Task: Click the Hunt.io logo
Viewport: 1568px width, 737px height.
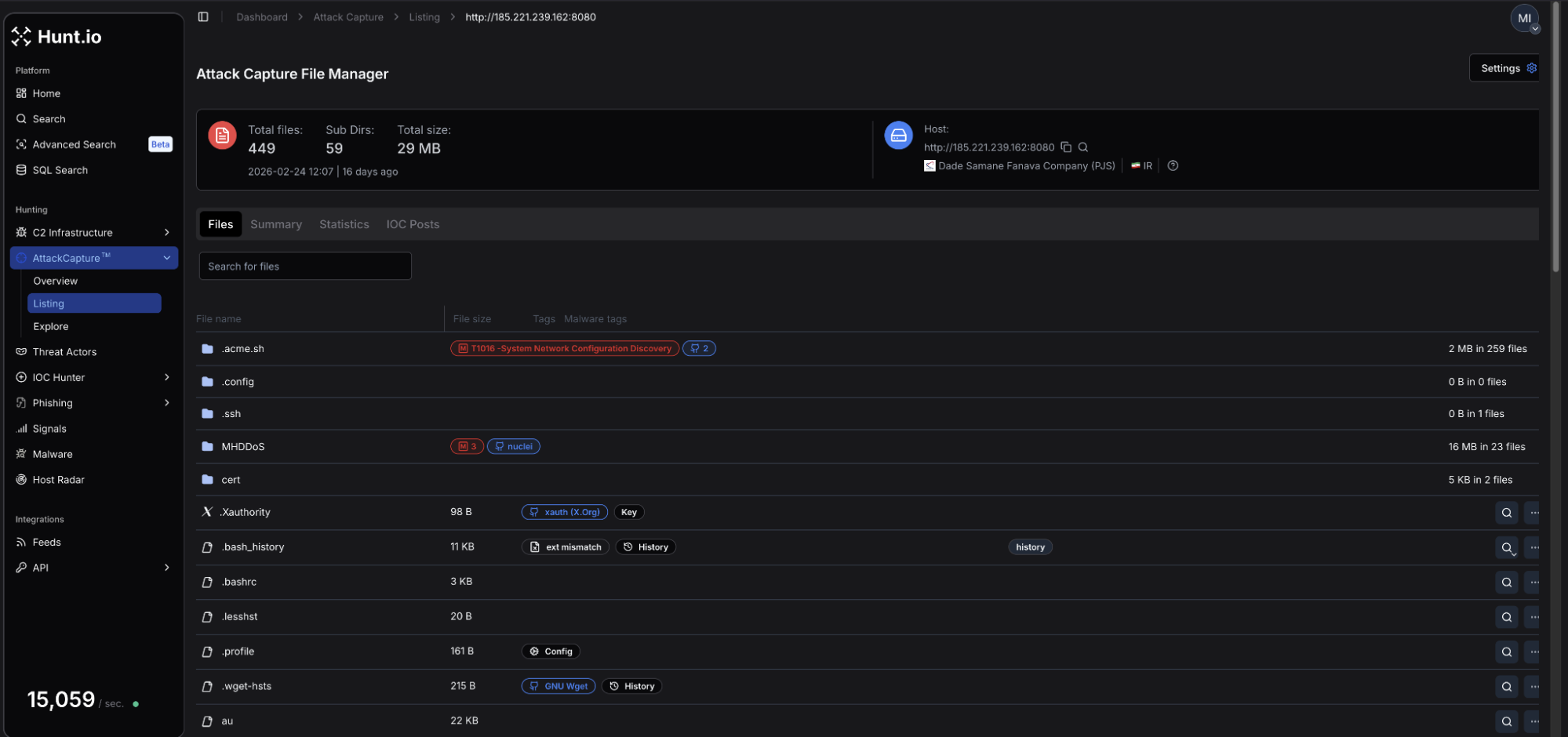Action: (56, 36)
